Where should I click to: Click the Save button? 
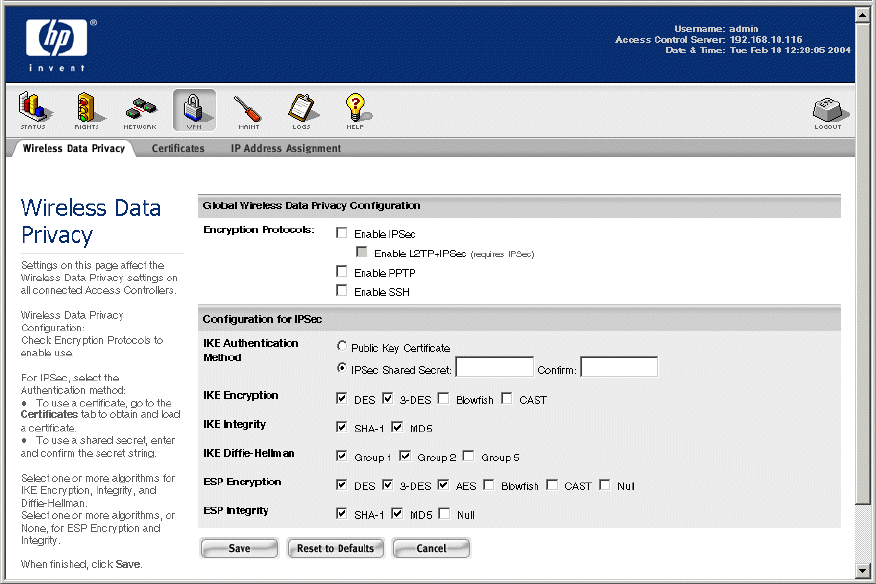pos(239,548)
